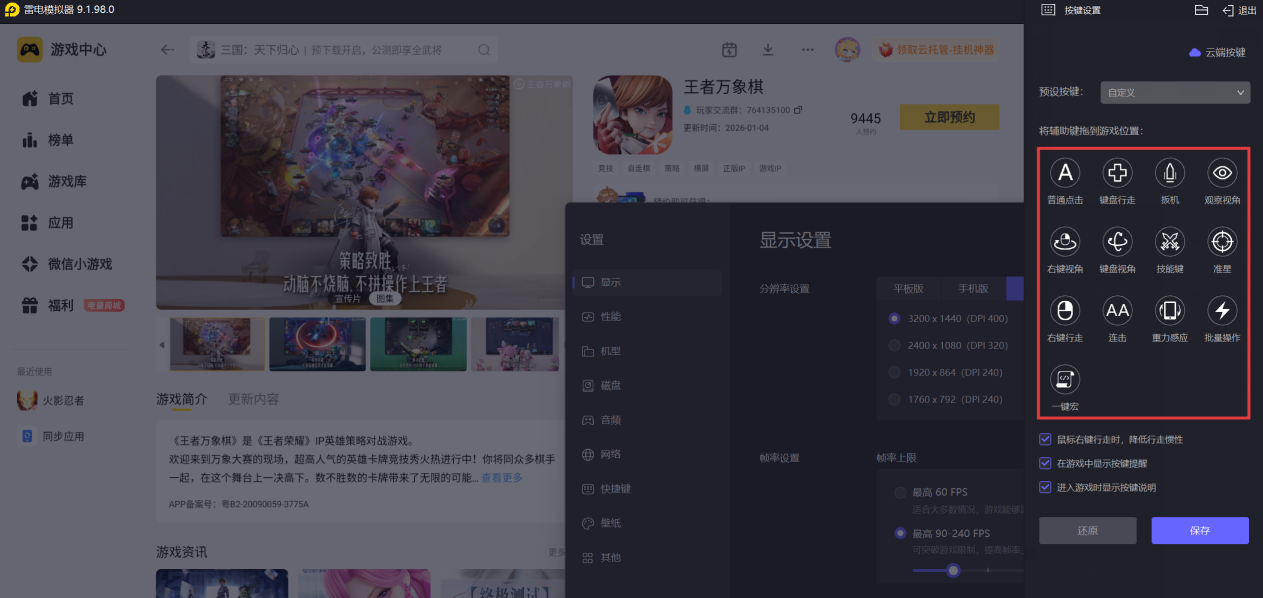Viewport: 1263px width, 598px height.
Task: Open 显示 settings category
Action: pos(647,282)
